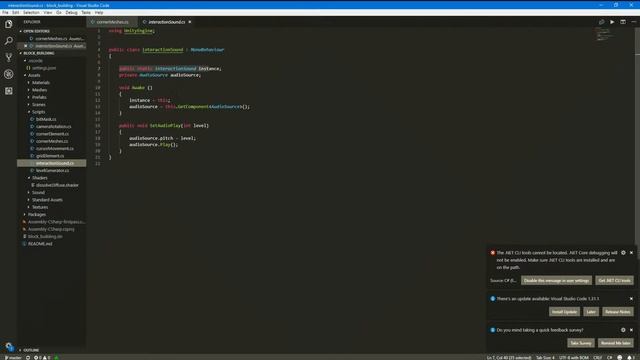Click the Tab Size indicator in status bar

545,358
